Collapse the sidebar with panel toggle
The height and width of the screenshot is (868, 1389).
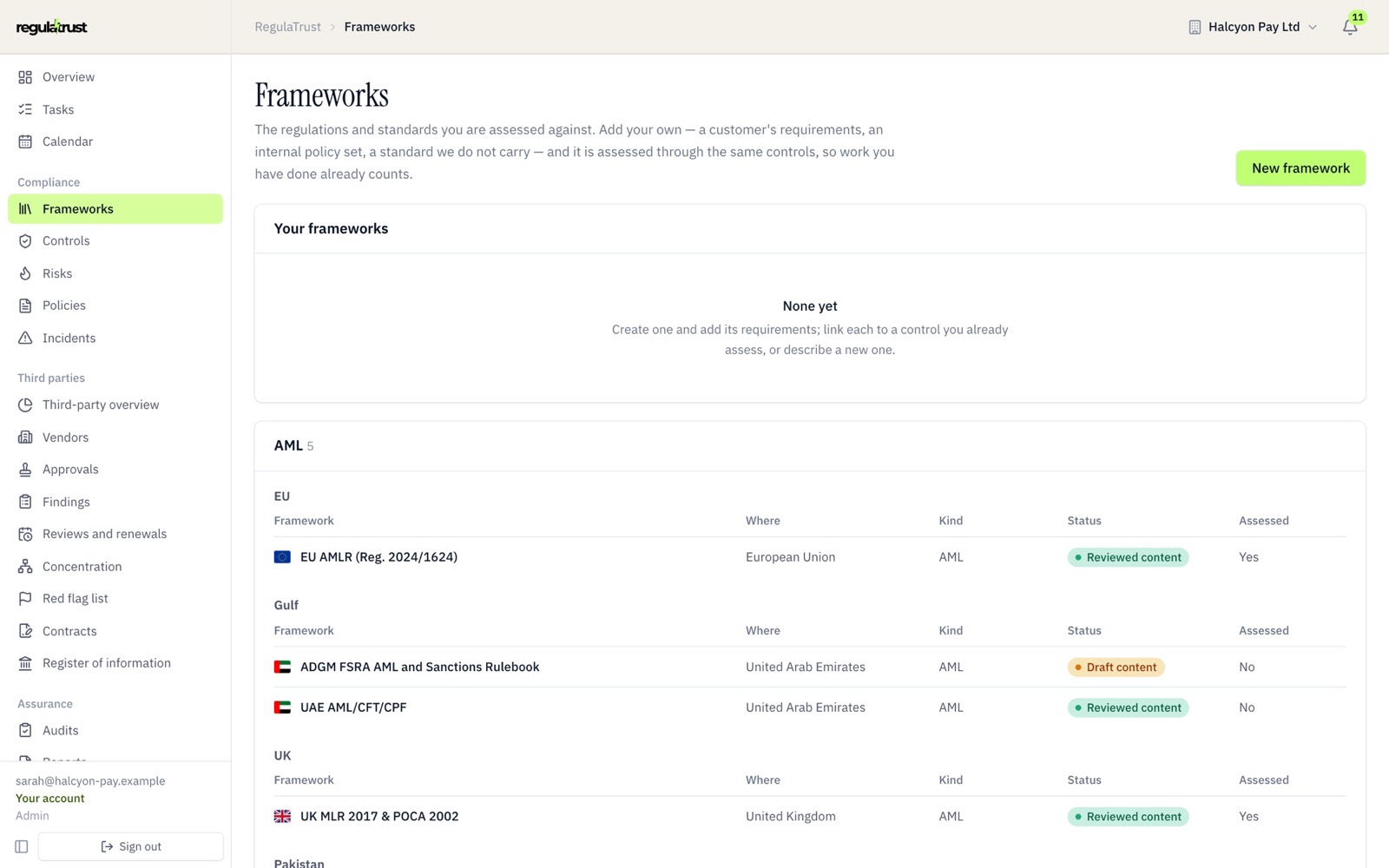22,846
